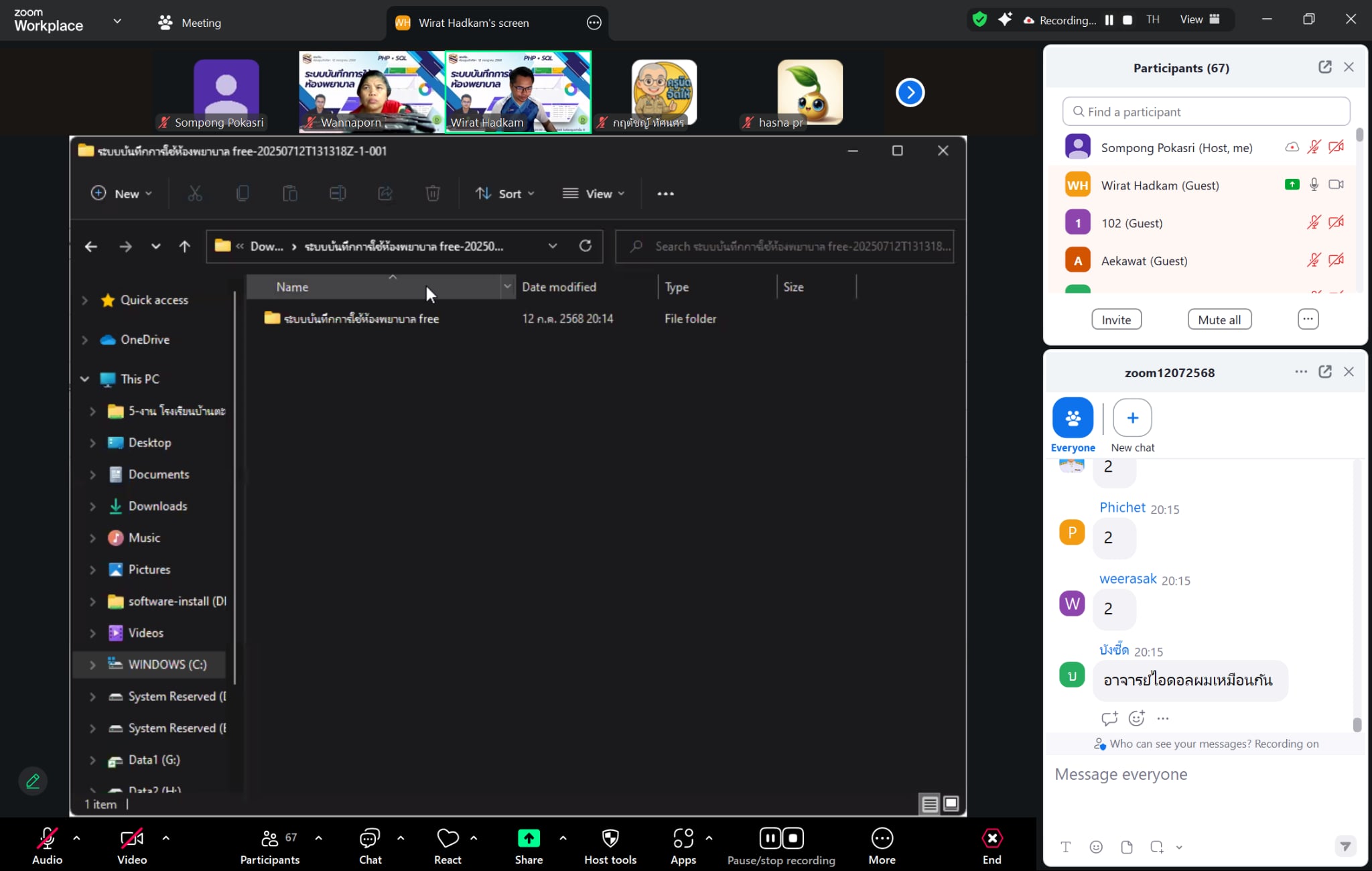Open the Meeting tab
1372x871 pixels.
coord(190,23)
